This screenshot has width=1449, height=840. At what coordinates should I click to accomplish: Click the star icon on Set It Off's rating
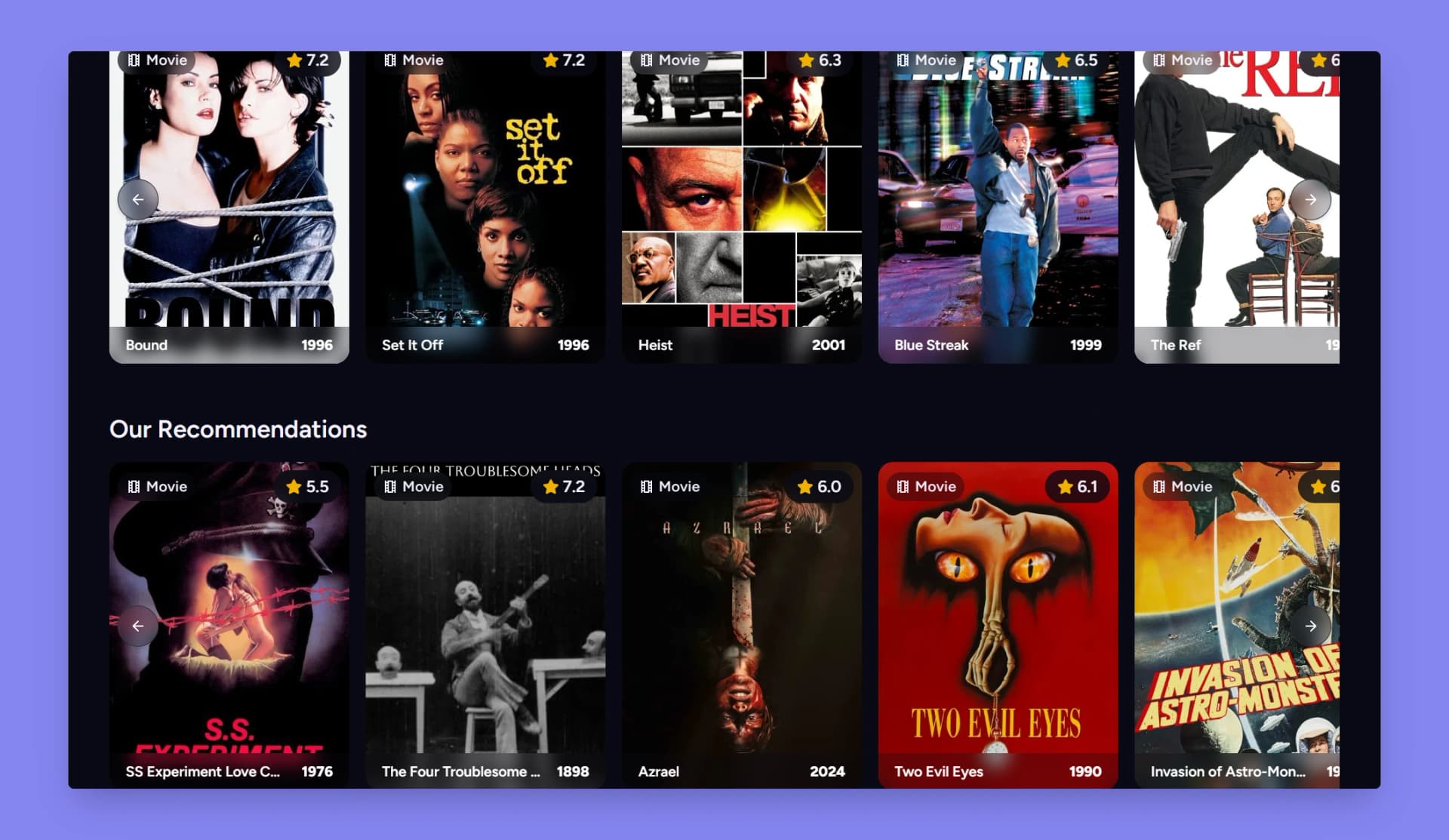[x=551, y=60]
